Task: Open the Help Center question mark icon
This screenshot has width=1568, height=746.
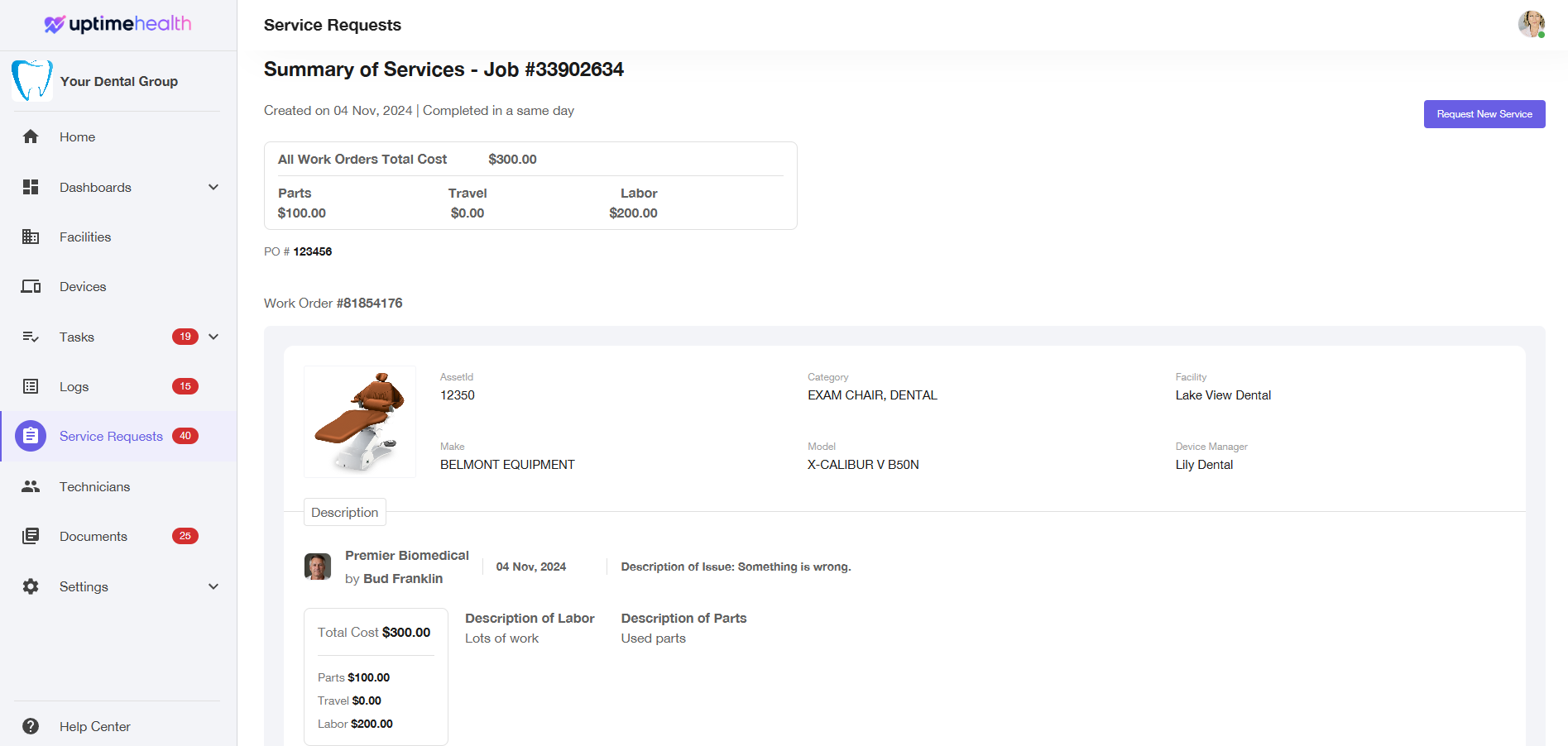Action: click(31, 726)
